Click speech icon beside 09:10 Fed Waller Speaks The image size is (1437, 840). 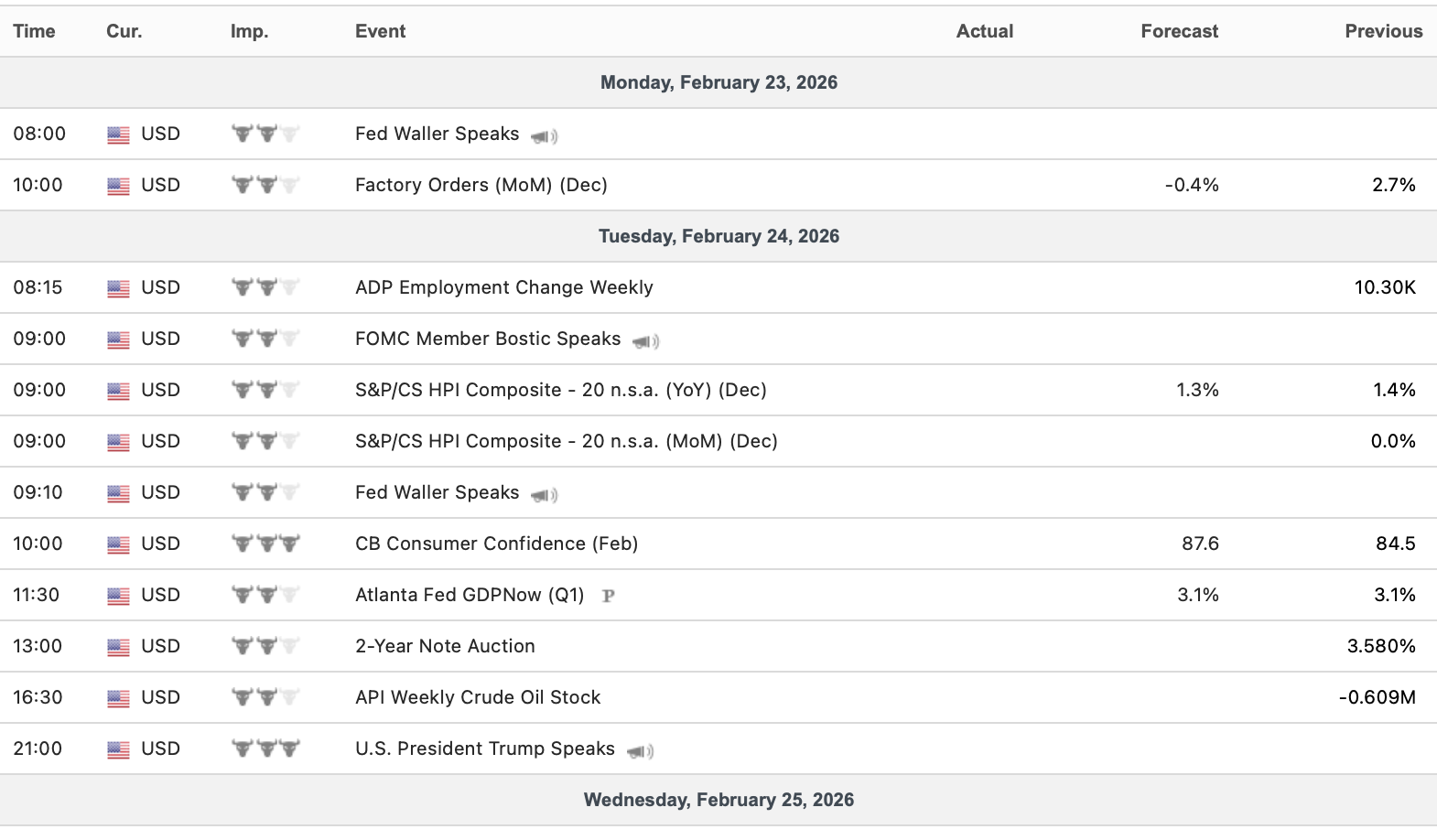click(x=545, y=495)
